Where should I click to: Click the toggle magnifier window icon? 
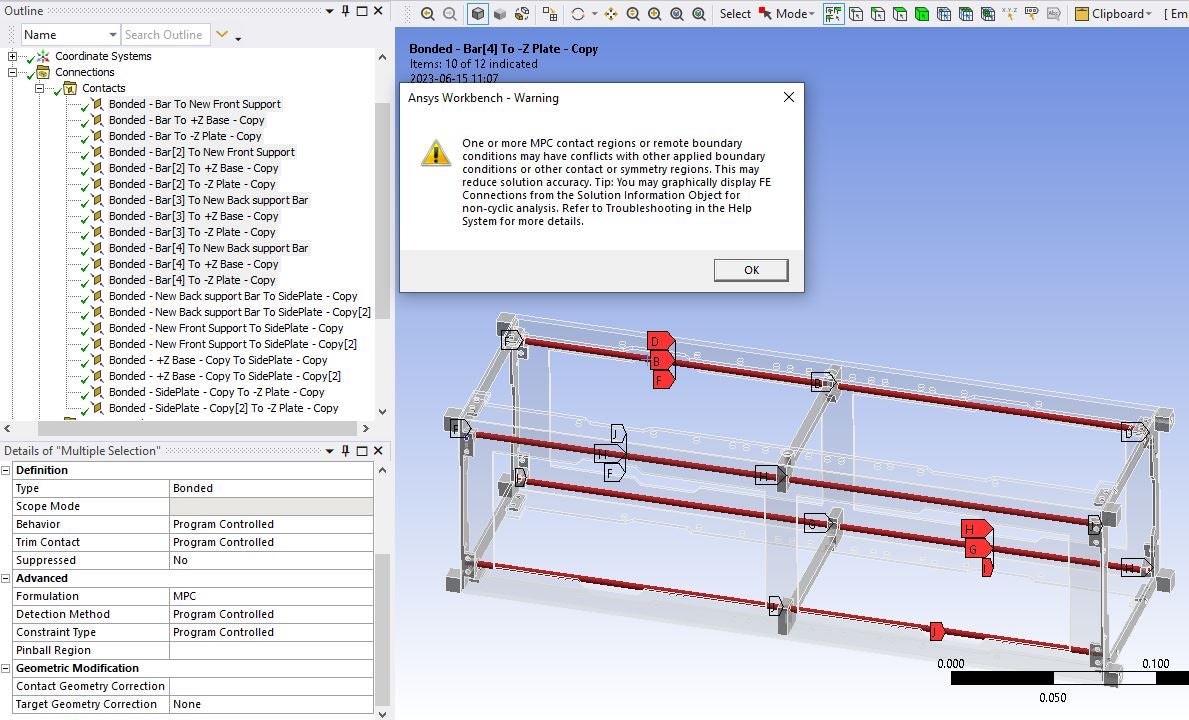pos(698,14)
